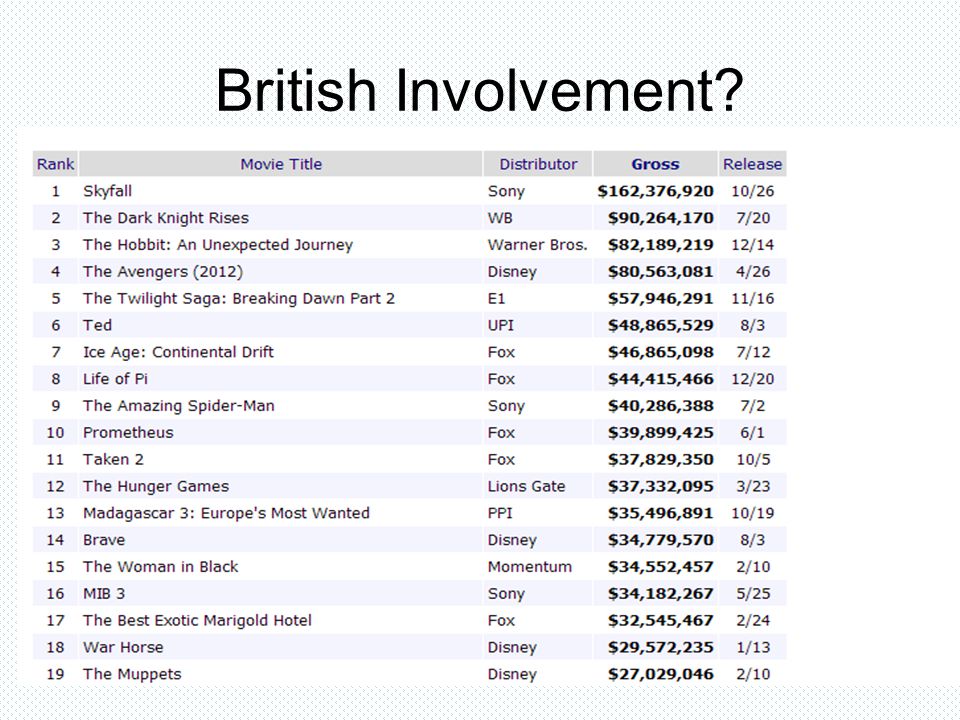This screenshot has width=960, height=720.
Task: Click release date 11/16
Action: (752, 299)
